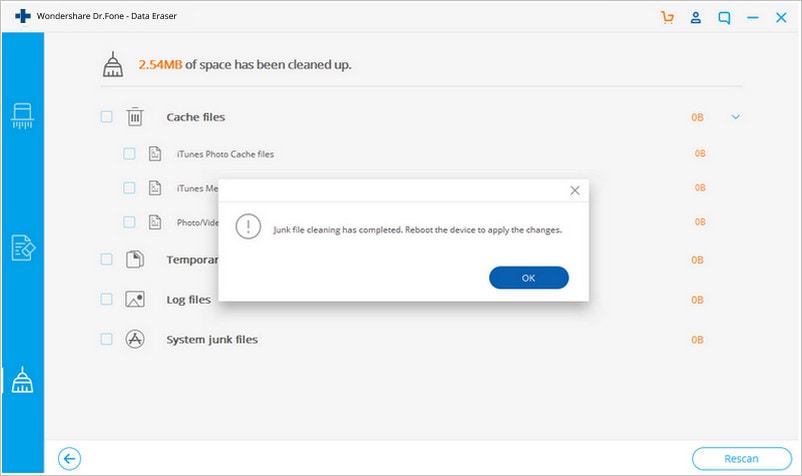Enable the System junk files checkbox
The image size is (802, 476).
pos(106,339)
